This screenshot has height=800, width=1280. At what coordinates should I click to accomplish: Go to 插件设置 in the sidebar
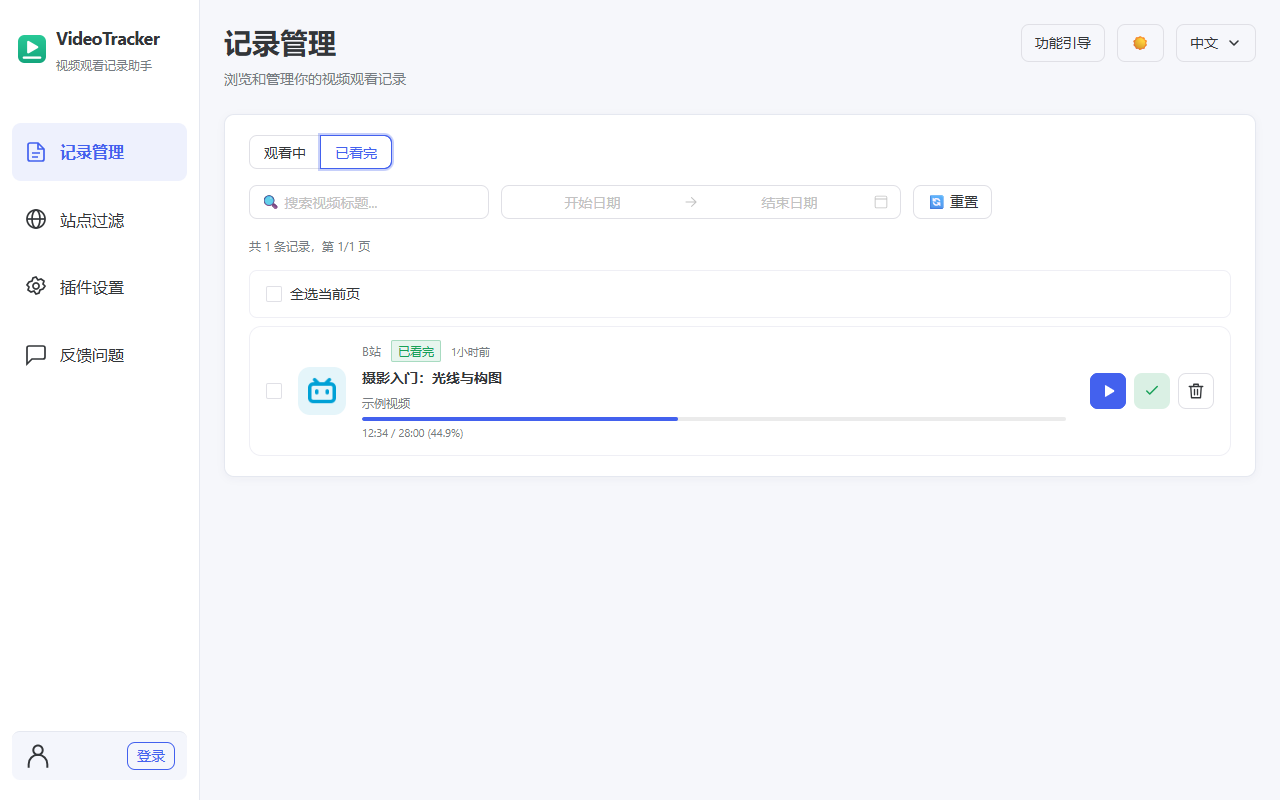pos(99,287)
